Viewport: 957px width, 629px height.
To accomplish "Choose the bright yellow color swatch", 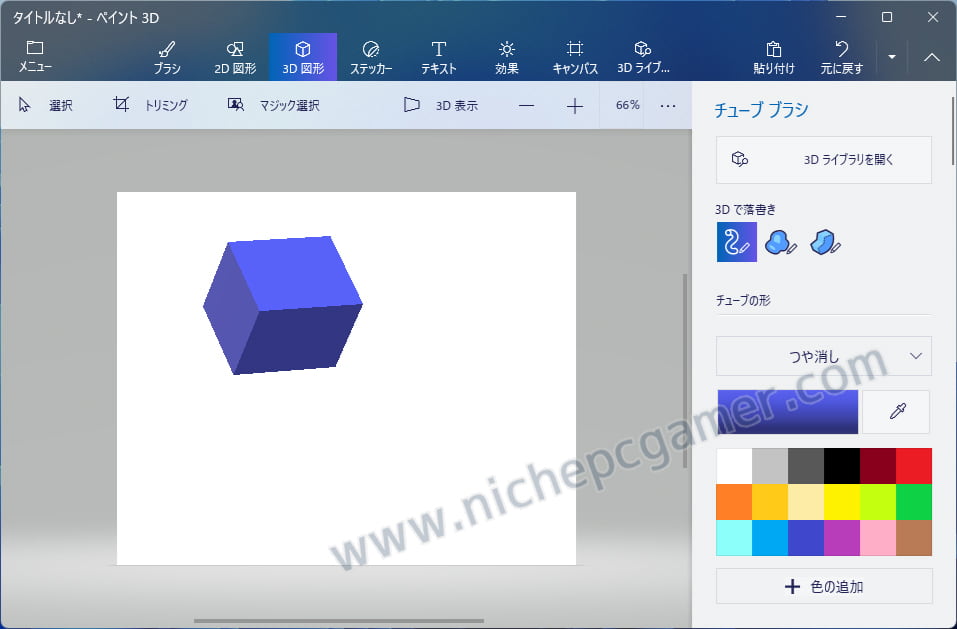I will click(842, 502).
